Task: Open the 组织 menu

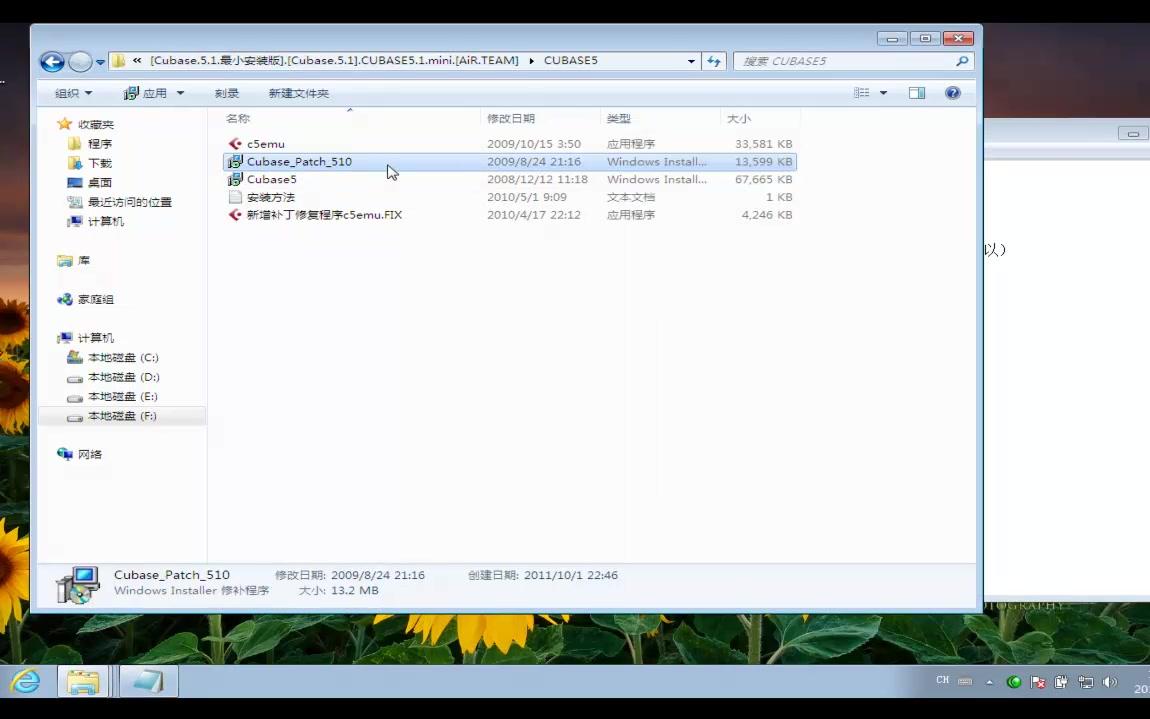Action: 73,93
